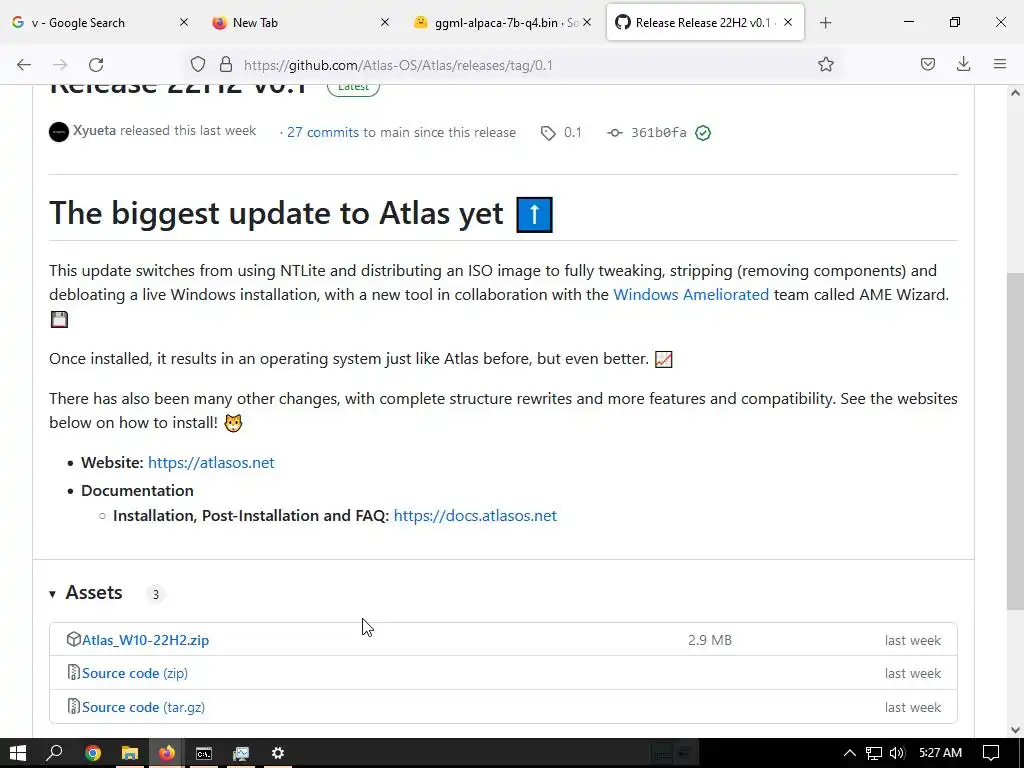Click the file icon for Source code (zip)
Image resolution: width=1024 pixels, height=768 pixels.
click(74, 673)
